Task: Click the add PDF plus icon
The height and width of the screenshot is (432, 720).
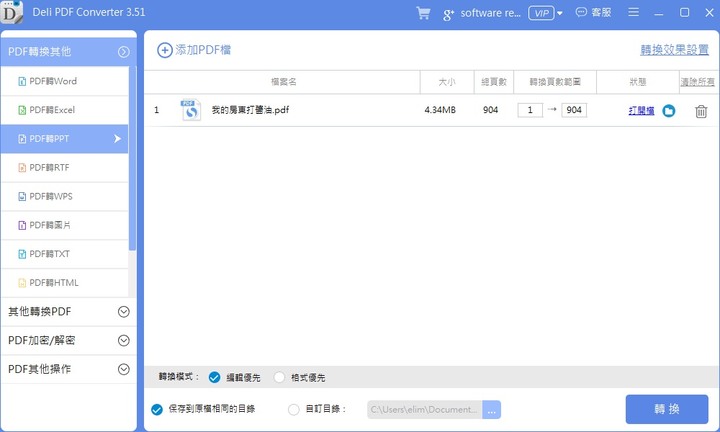Action: 165,50
